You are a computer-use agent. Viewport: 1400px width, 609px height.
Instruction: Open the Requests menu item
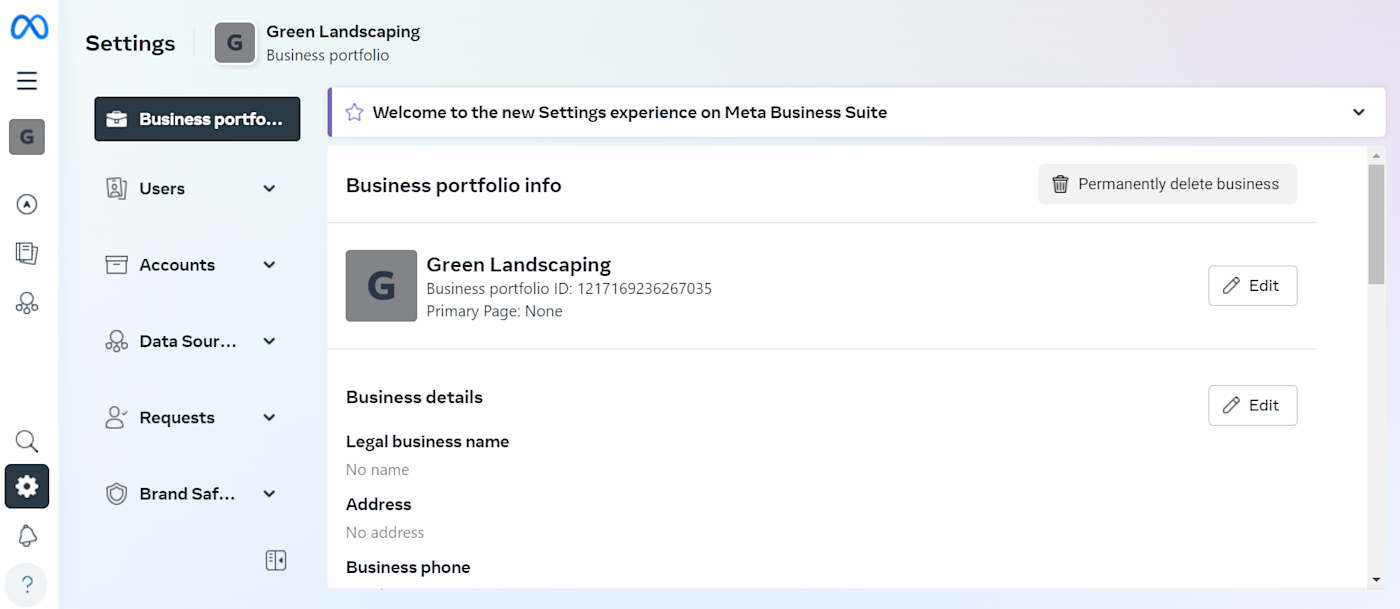[197, 418]
